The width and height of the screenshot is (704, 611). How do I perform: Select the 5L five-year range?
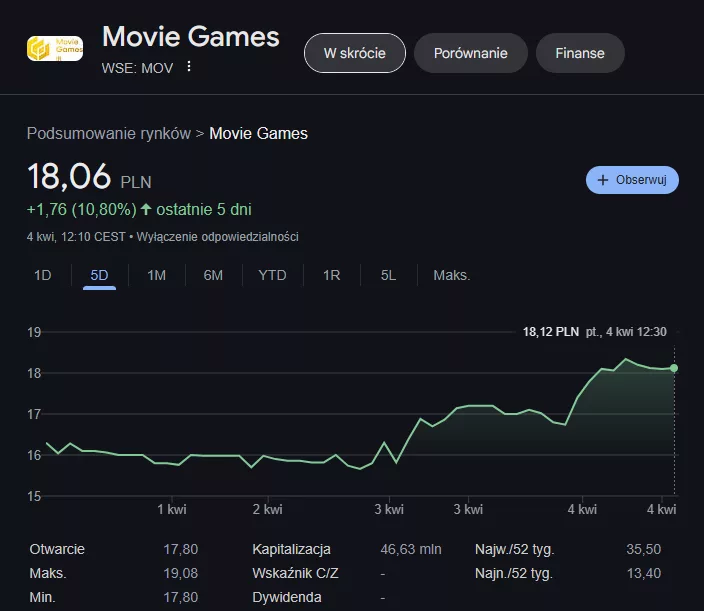pos(389,275)
